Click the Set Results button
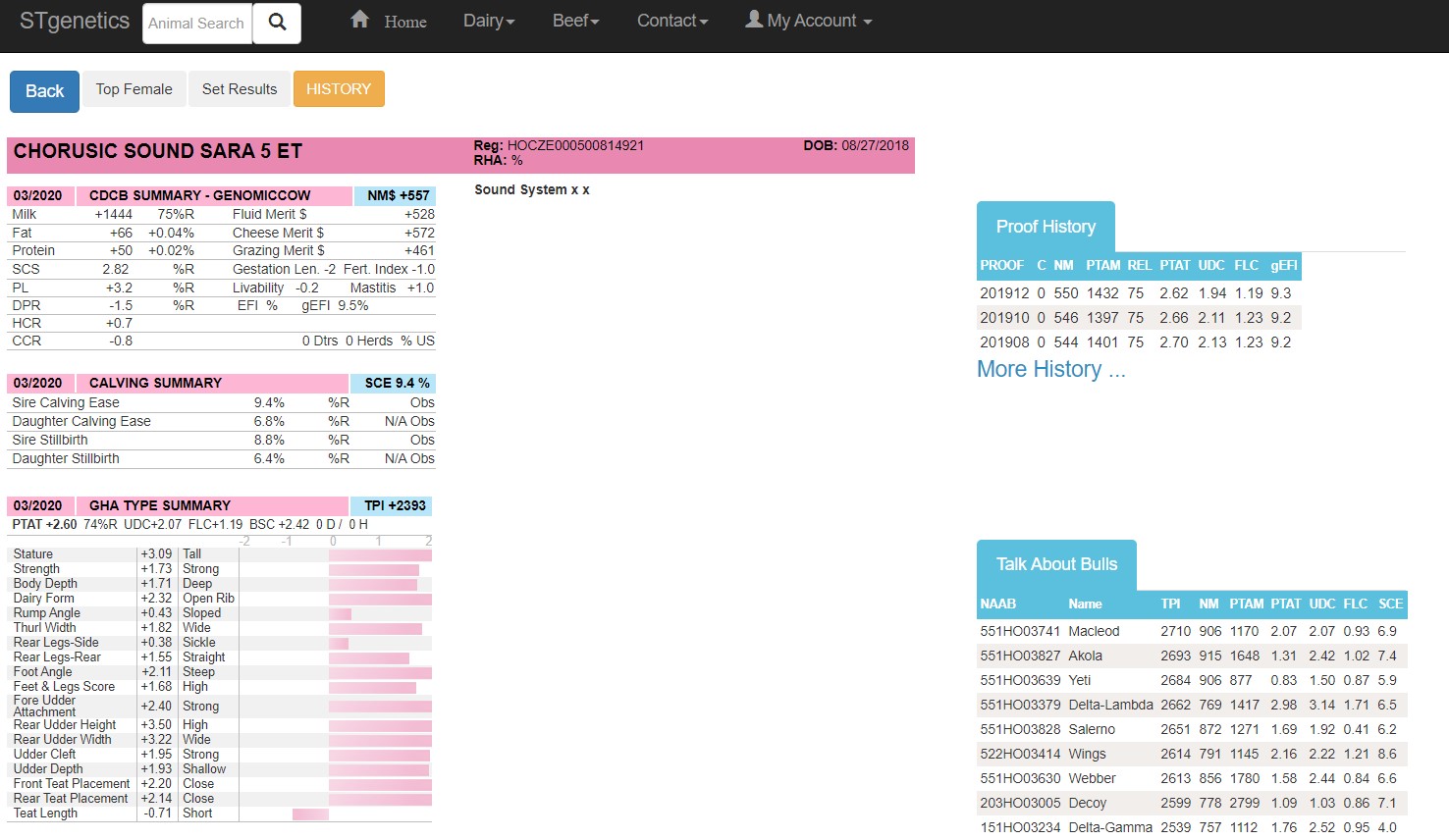Screen dimensions: 1449x840 click(x=240, y=89)
